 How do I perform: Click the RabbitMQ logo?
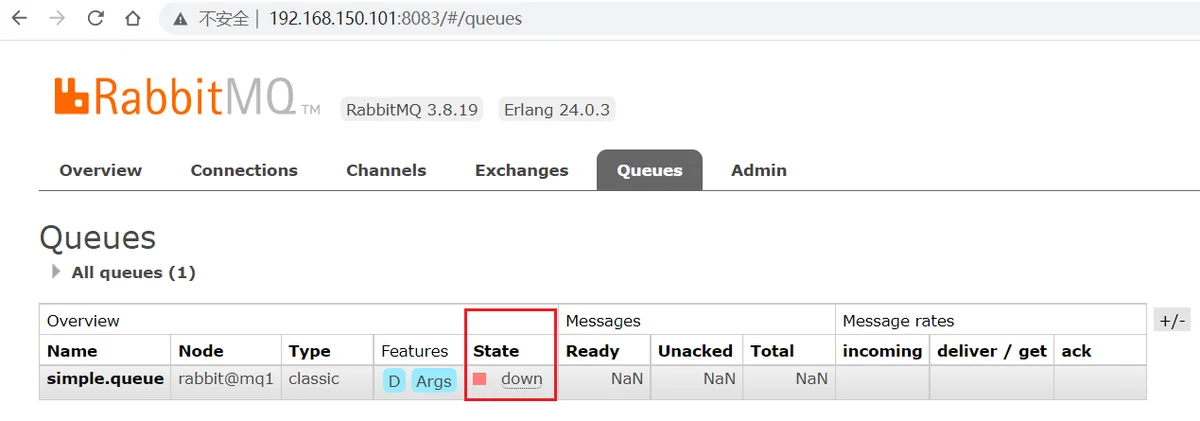tap(187, 97)
